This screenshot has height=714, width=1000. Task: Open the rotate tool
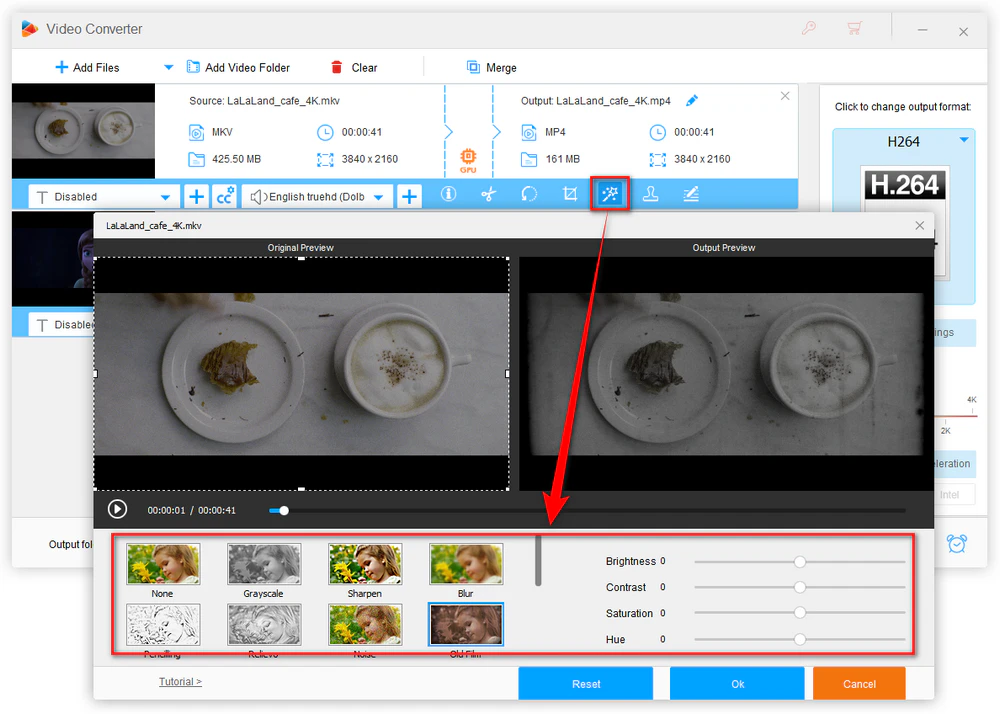tap(529, 194)
